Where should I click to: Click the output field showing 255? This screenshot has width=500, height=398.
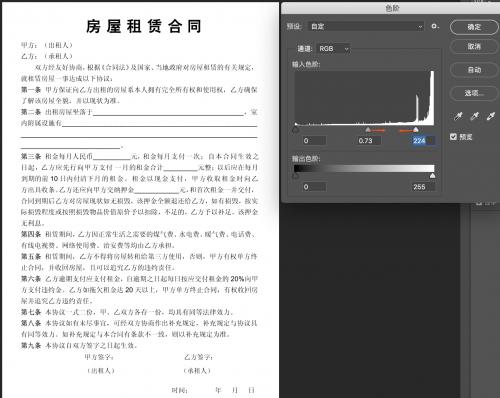(424, 187)
